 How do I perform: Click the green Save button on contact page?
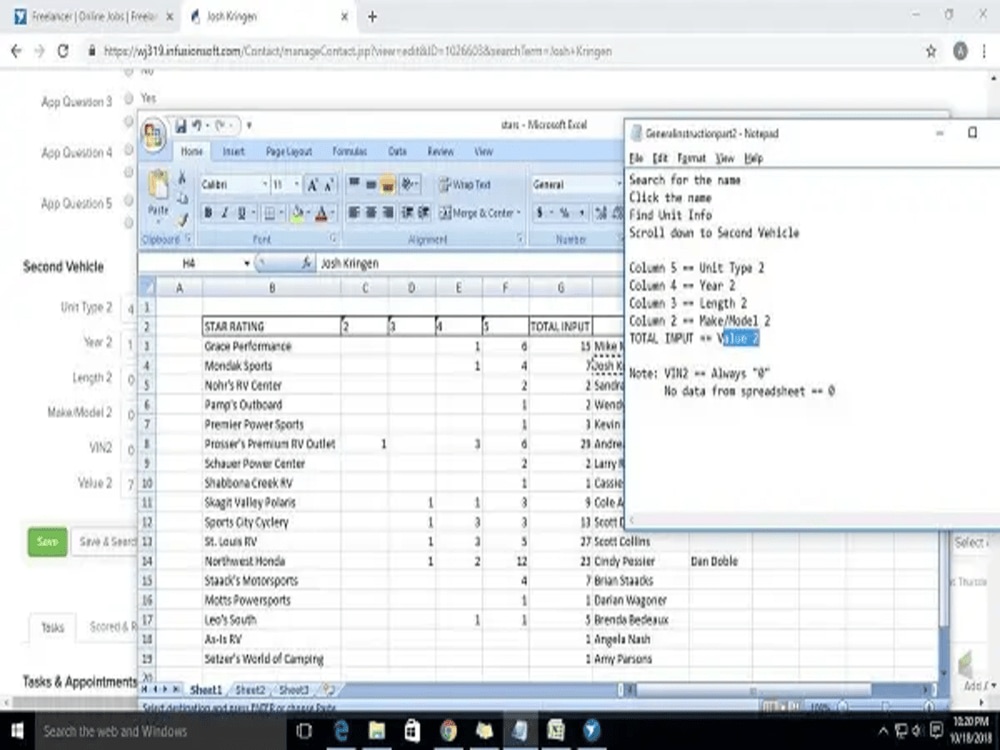click(47, 542)
